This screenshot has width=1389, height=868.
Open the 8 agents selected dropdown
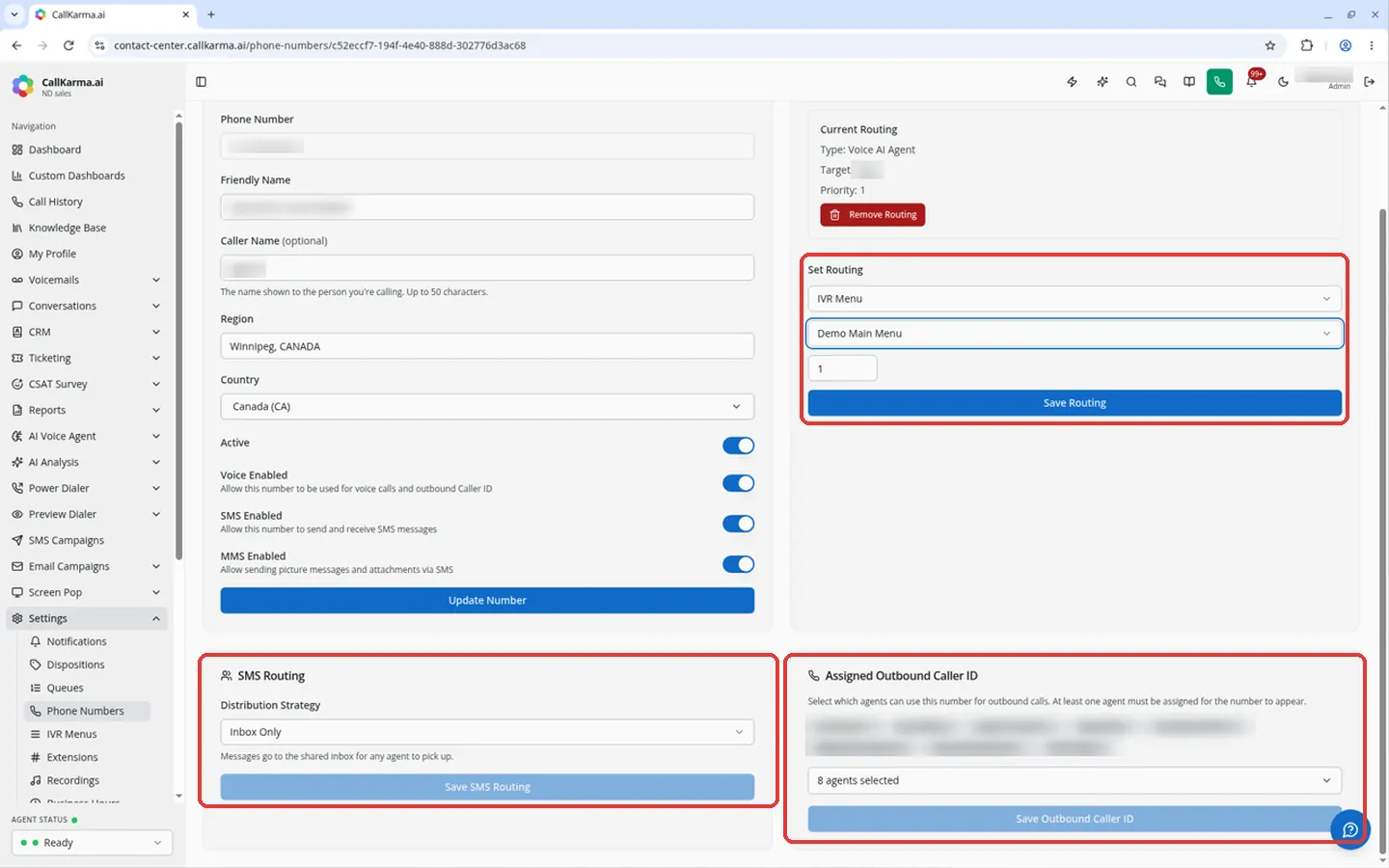click(1075, 780)
